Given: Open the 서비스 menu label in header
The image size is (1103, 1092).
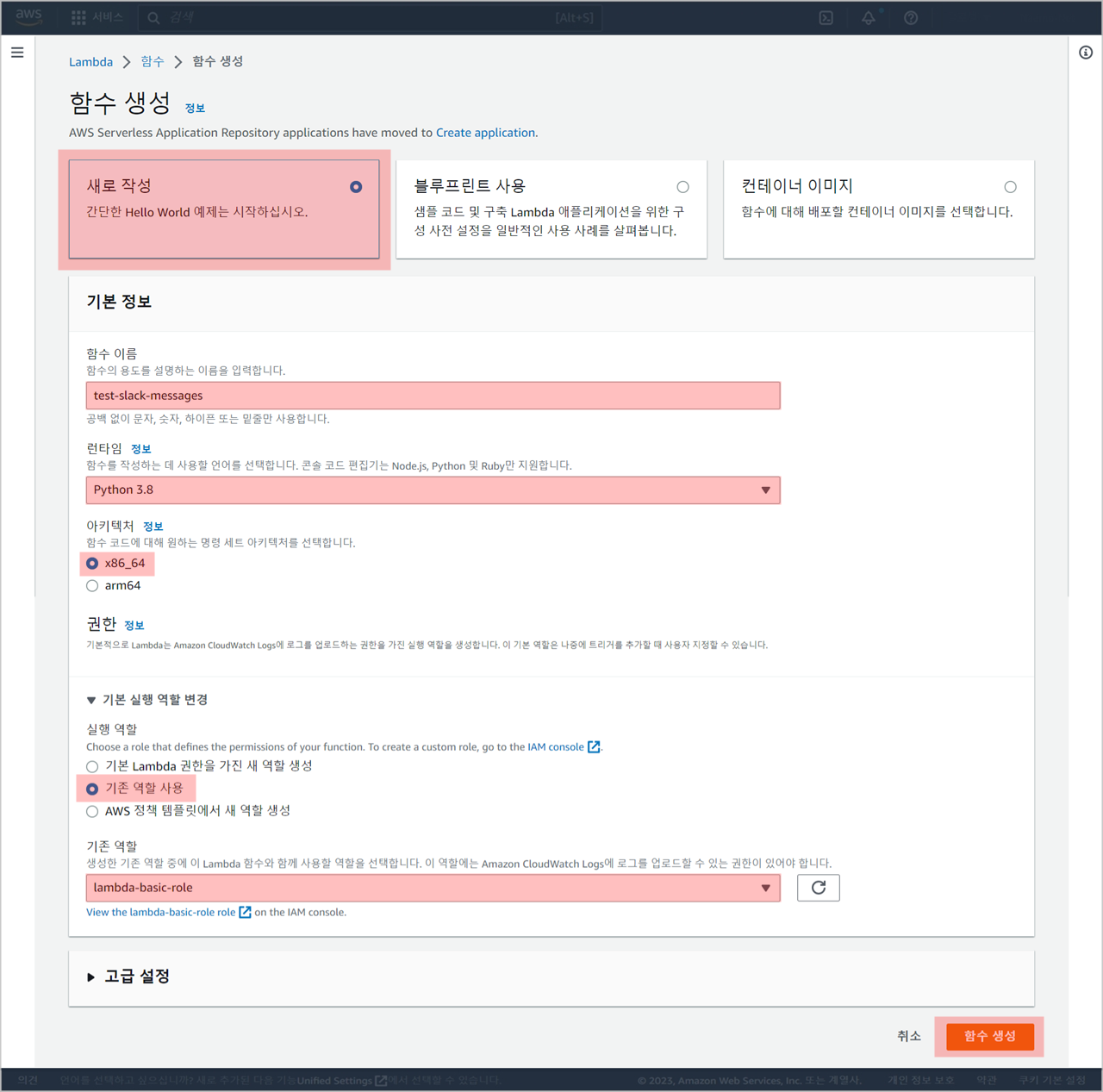Looking at the screenshot, I should click(x=109, y=17).
